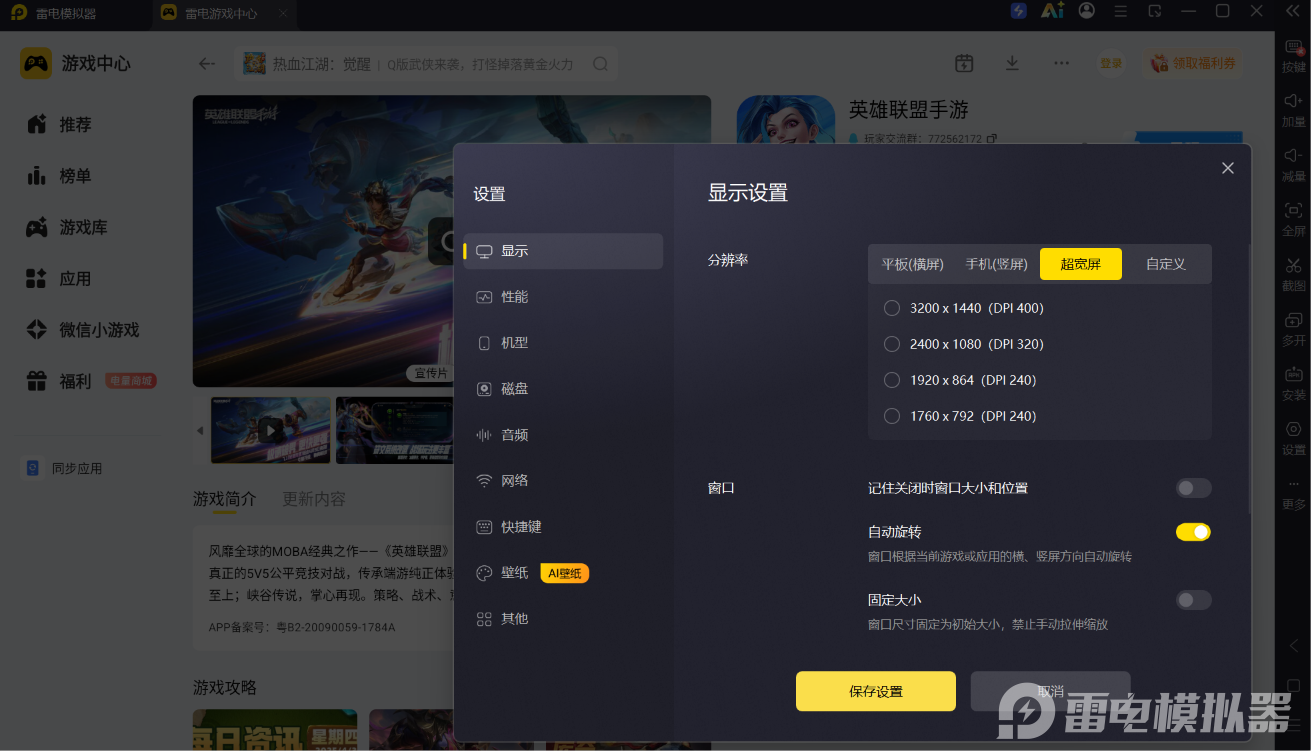Image resolution: width=1311 pixels, height=751 pixels.
Task: Open 机型 settings category
Action: 563,343
